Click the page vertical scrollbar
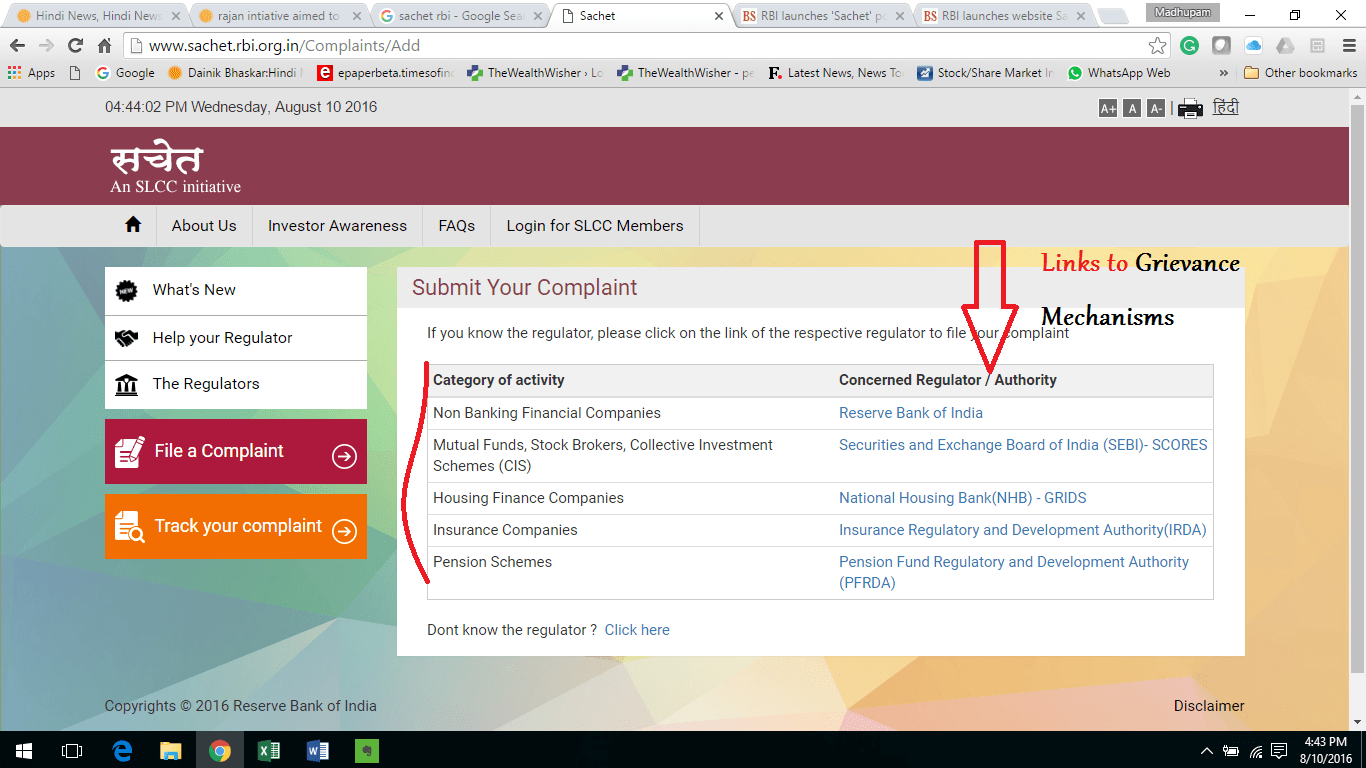The height and width of the screenshot is (768, 1366). pyautogui.click(x=1357, y=390)
